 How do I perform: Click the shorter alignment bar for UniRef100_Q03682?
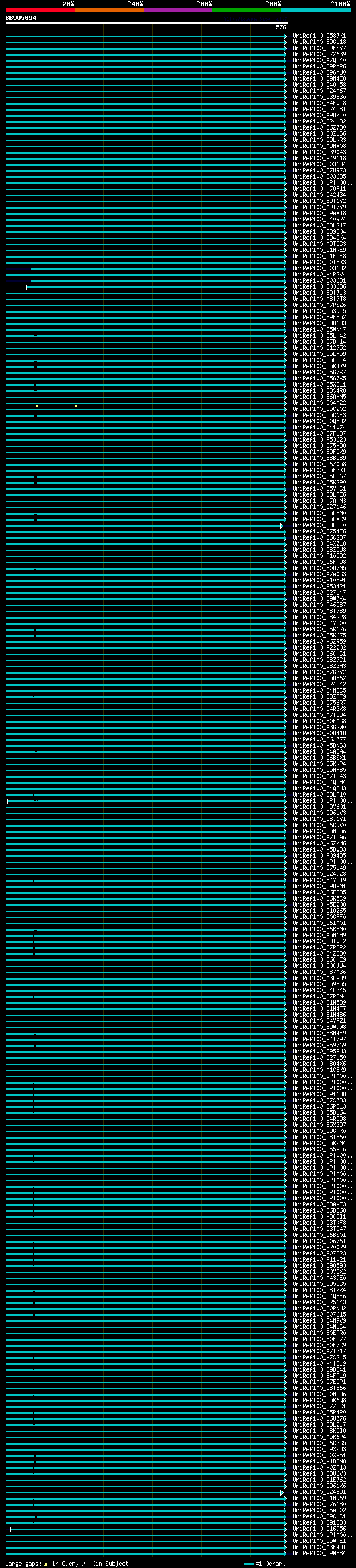pos(158,269)
